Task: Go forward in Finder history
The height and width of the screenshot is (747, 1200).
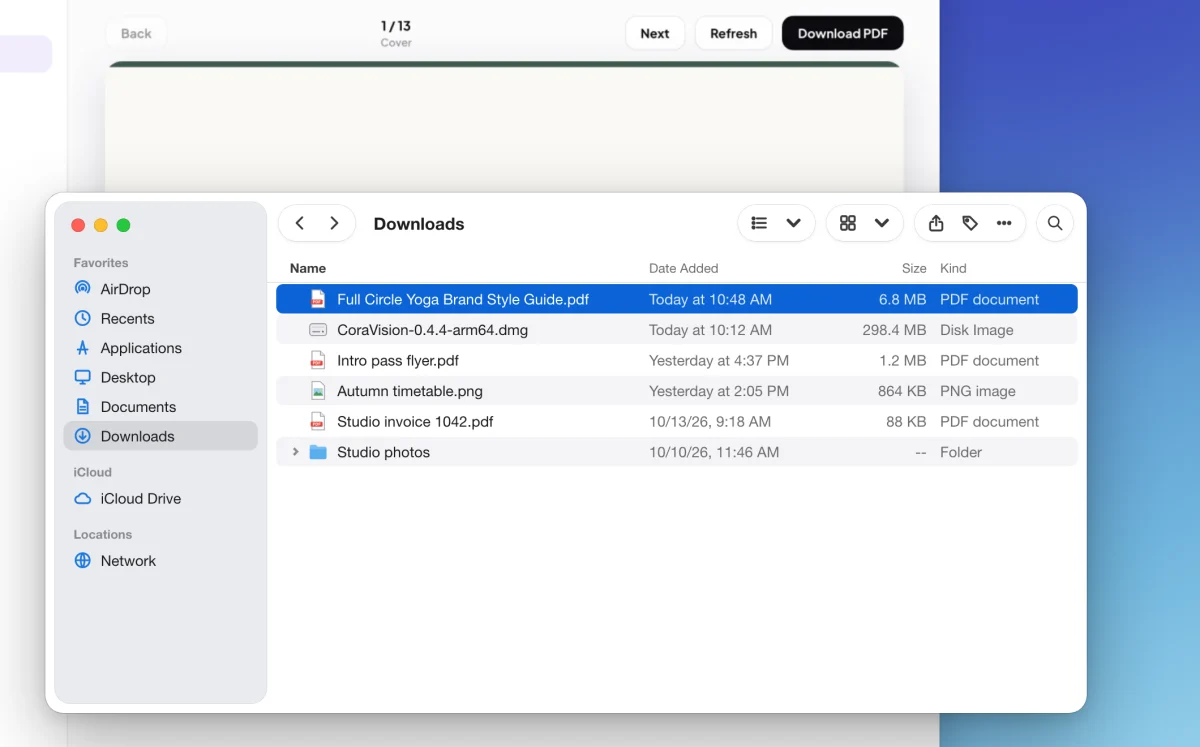Action: 334,223
